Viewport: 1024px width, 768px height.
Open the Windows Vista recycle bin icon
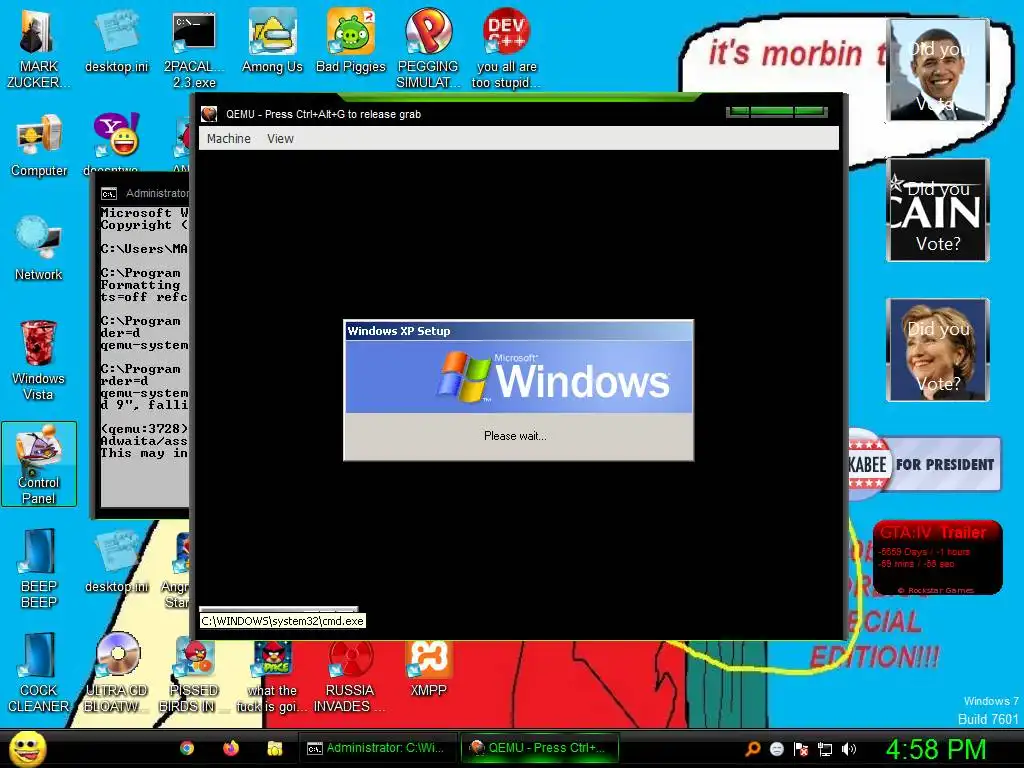click(39, 359)
